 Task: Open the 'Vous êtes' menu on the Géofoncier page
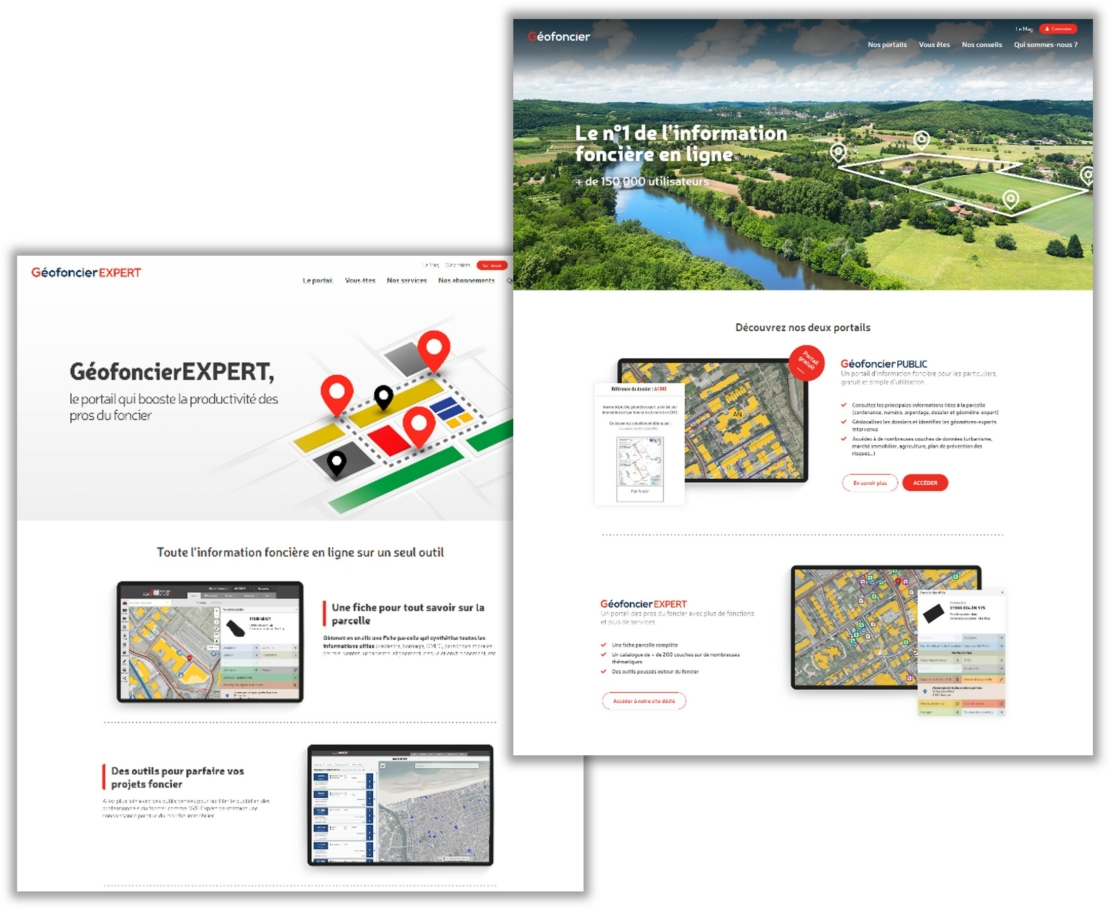pos(934,45)
